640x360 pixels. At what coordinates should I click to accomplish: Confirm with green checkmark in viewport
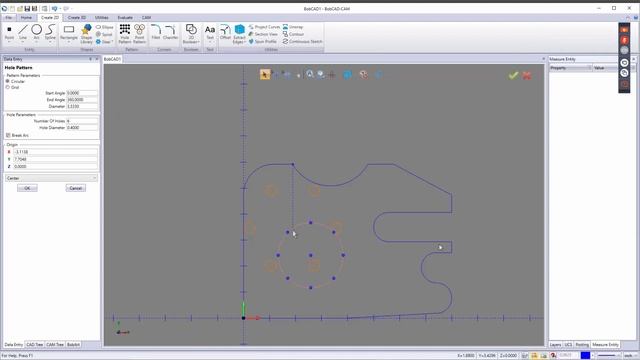[x=513, y=75]
